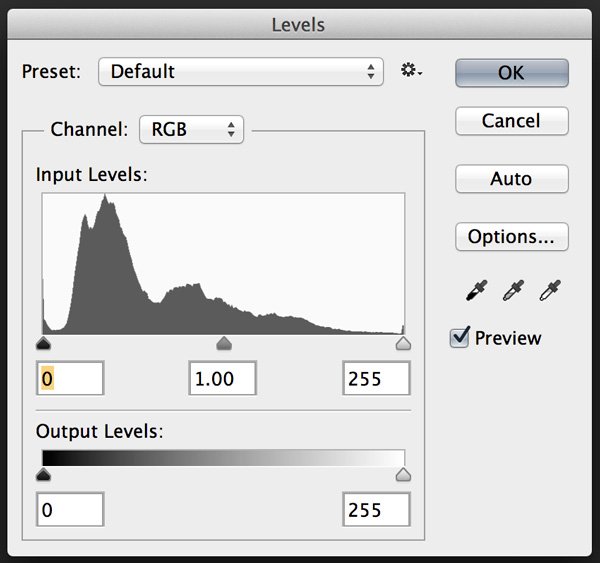600x563 pixels.
Task: Select the black point eyedropper
Action: tap(477, 290)
